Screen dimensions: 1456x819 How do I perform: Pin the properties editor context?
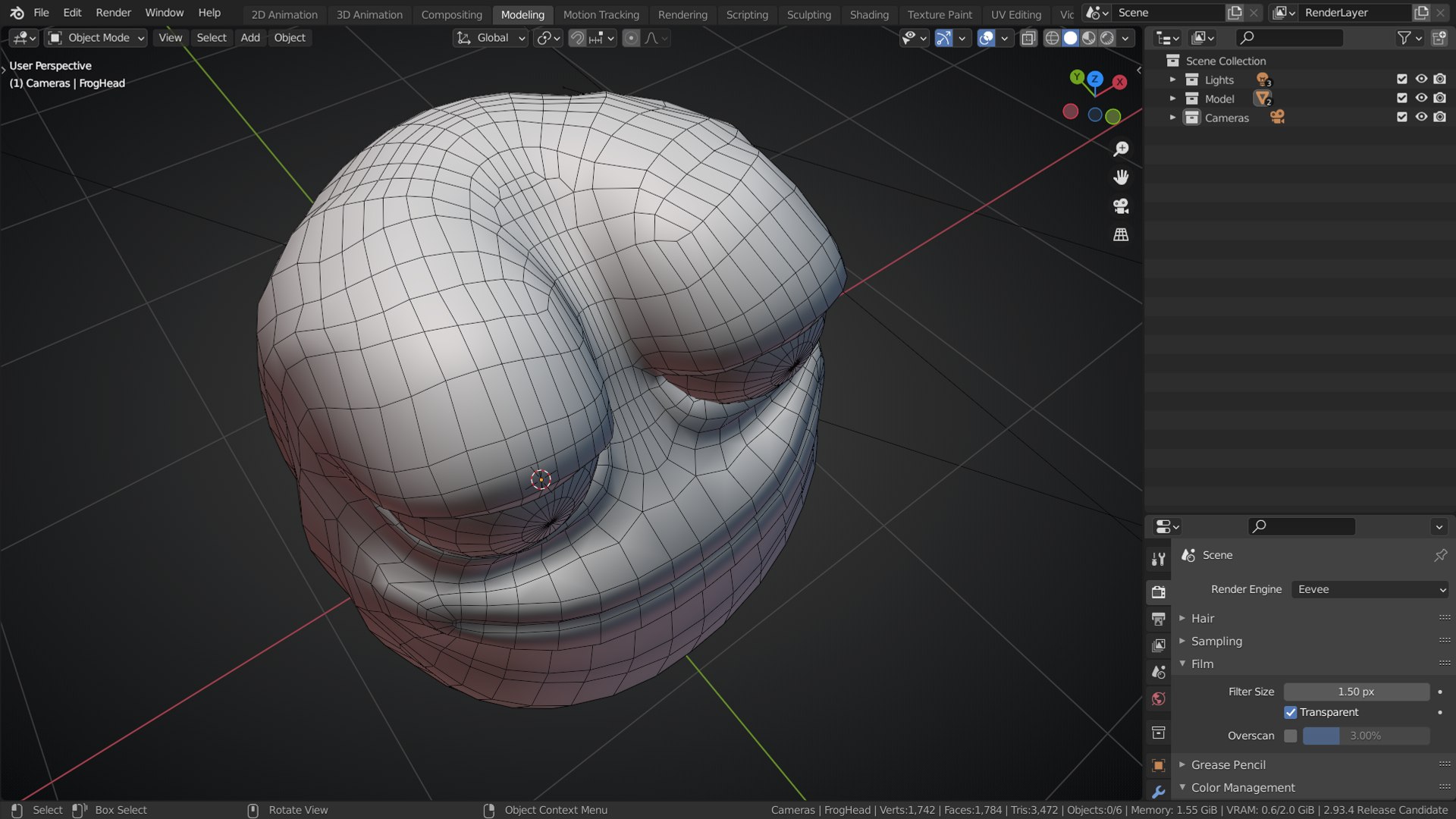click(1440, 555)
